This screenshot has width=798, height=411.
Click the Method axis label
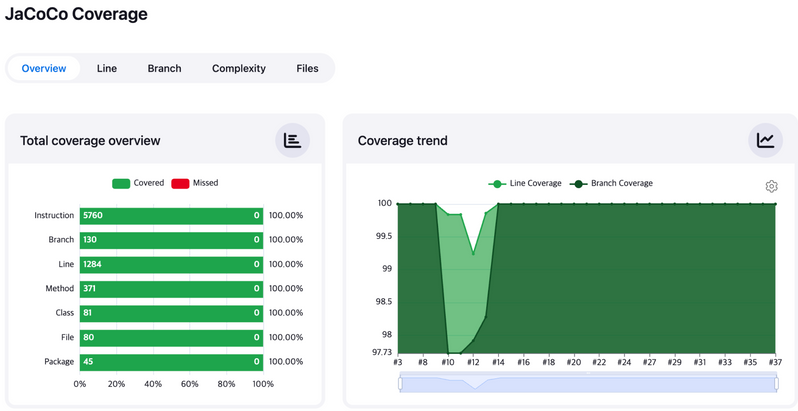tap(60, 289)
